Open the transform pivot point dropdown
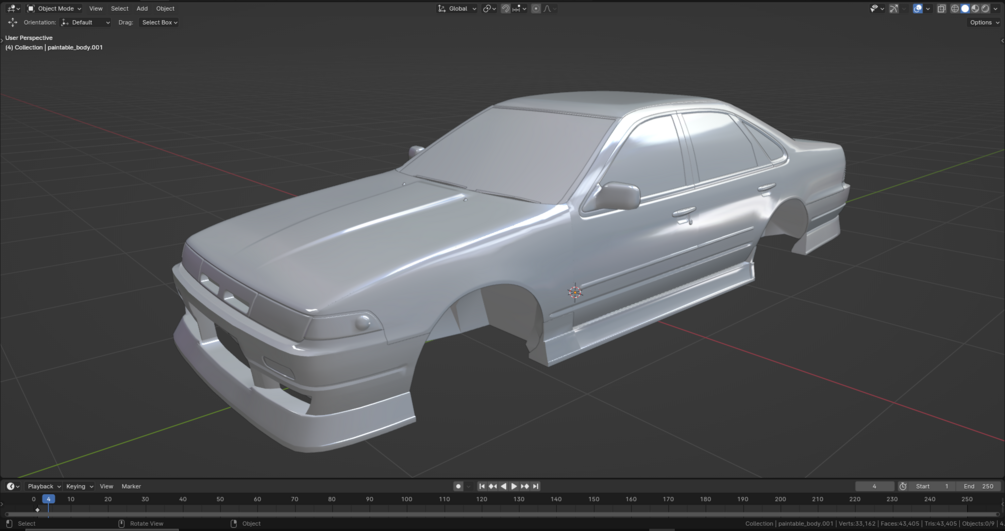Viewport: 1005px width, 531px height. point(489,8)
